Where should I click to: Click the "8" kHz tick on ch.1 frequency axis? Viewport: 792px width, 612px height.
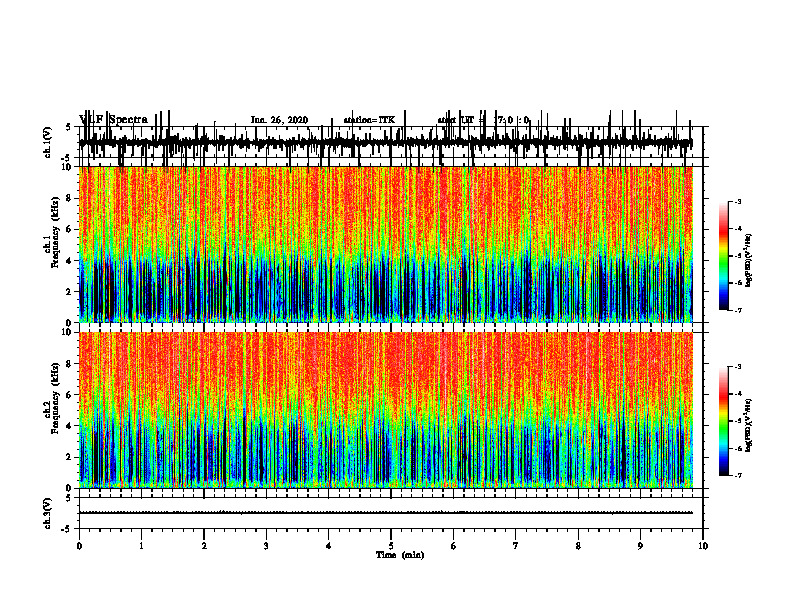tap(69, 198)
